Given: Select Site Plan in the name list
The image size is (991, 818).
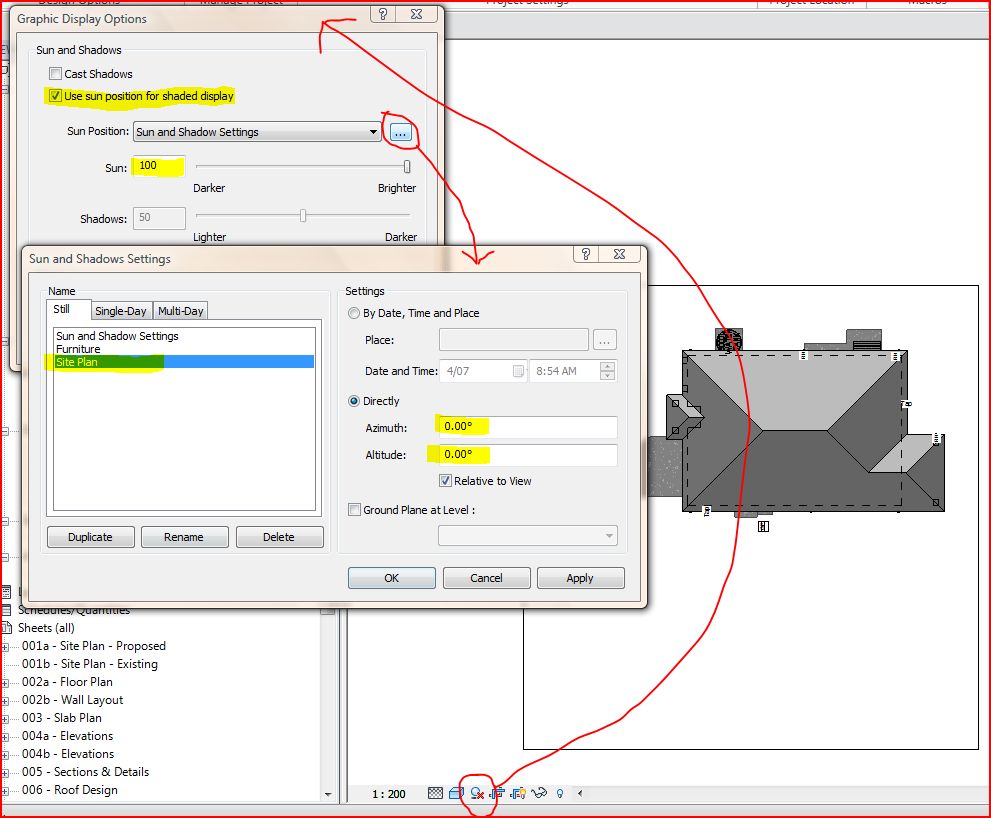Looking at the screenshot, I should coord(184,362).
